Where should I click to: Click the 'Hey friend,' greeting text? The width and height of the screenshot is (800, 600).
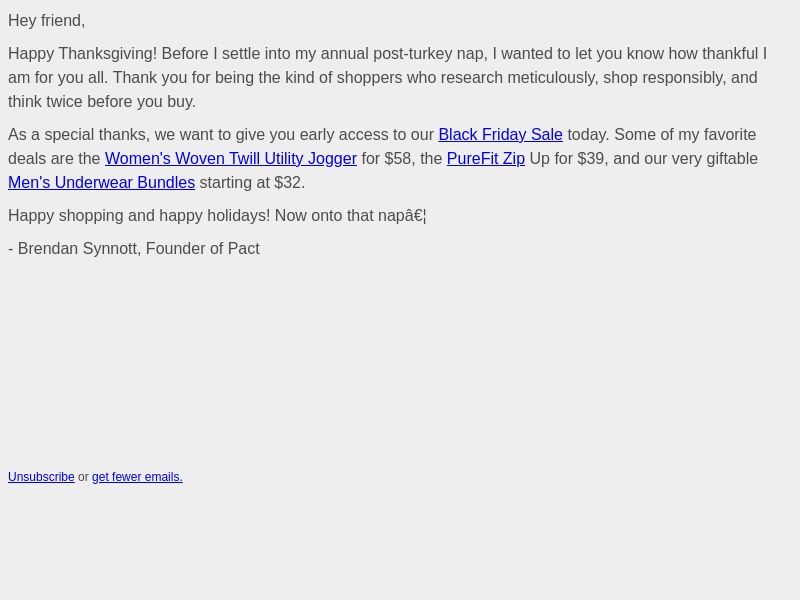46,21
